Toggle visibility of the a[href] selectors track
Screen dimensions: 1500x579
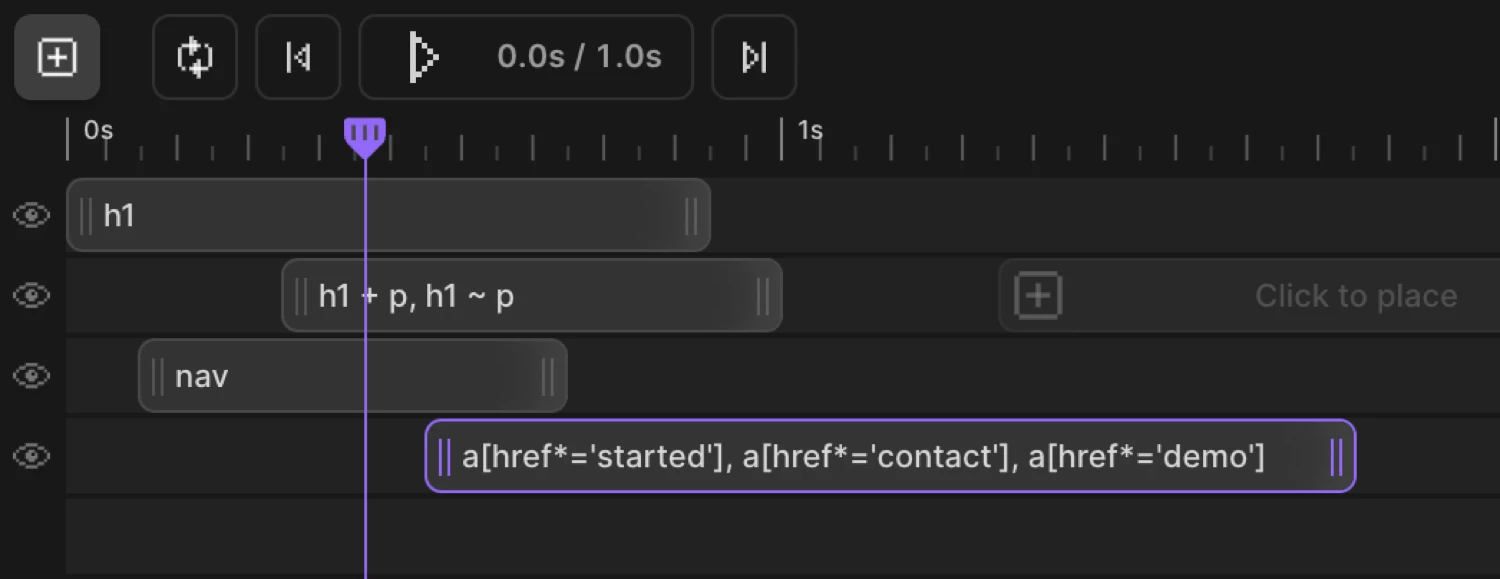coord(31,456)
